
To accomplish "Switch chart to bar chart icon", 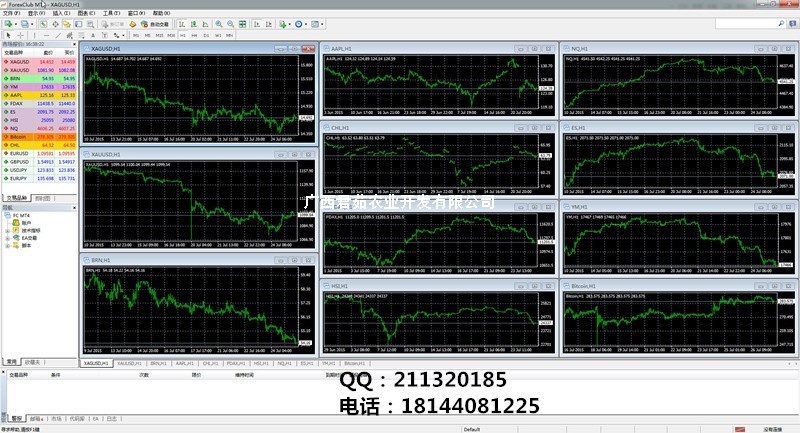I will click(182, 24).
